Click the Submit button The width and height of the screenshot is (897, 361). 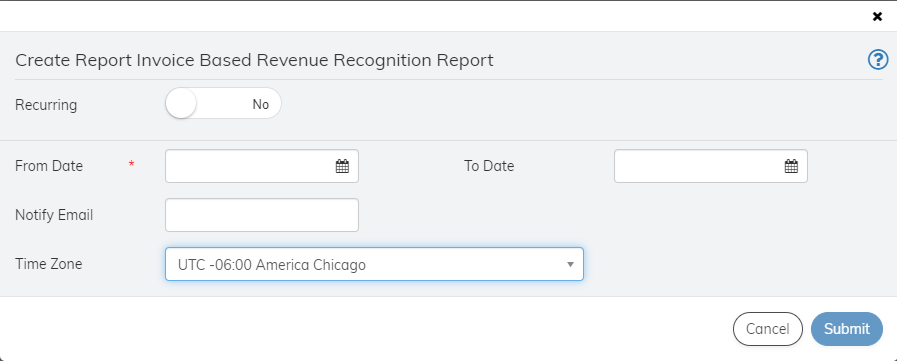point(847,329)
